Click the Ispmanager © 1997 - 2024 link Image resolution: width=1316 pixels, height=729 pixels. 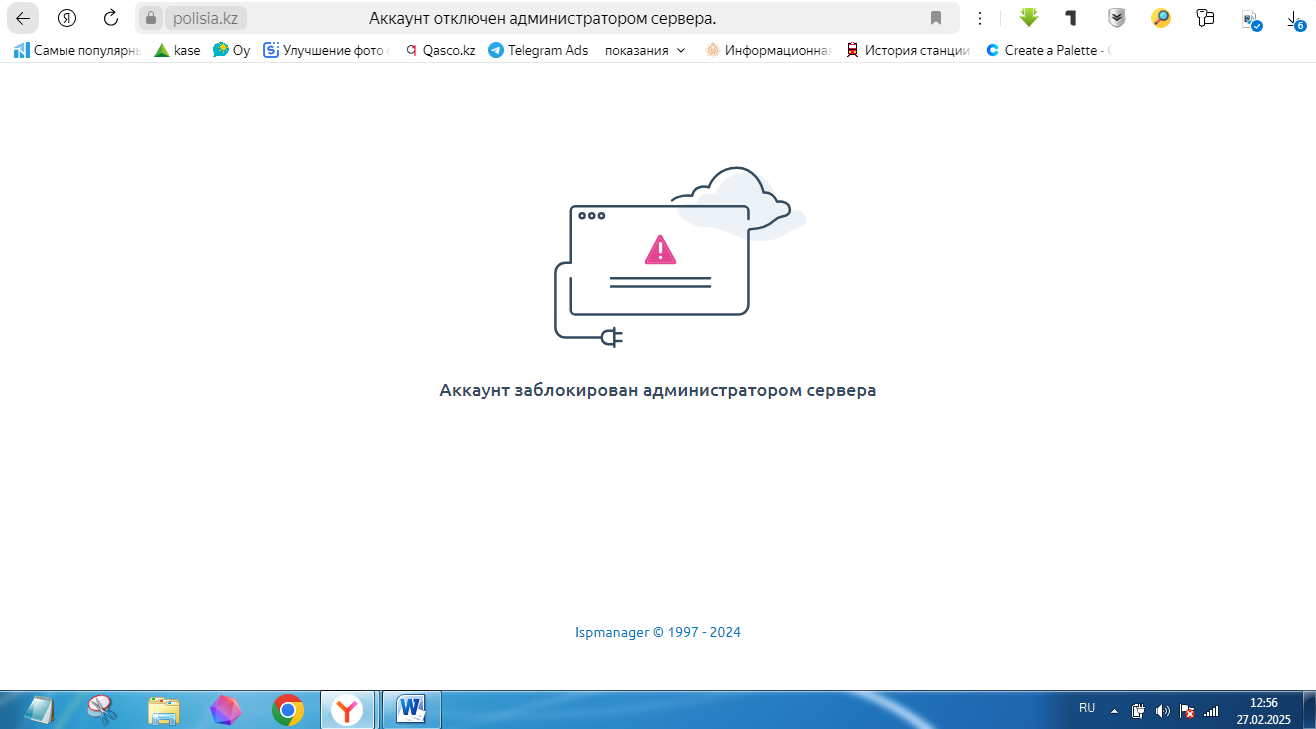tap(658, 632)
